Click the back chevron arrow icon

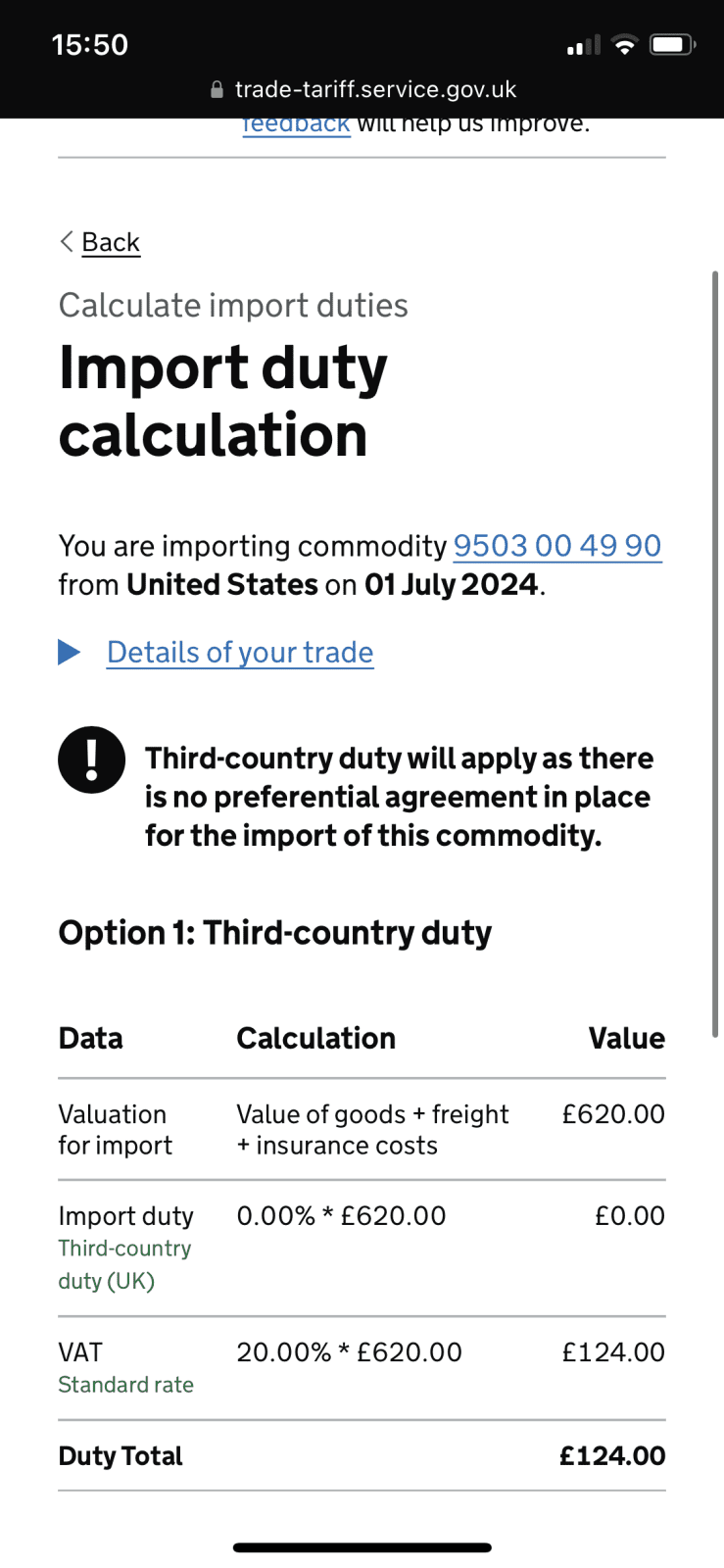[x=67, y=242]
